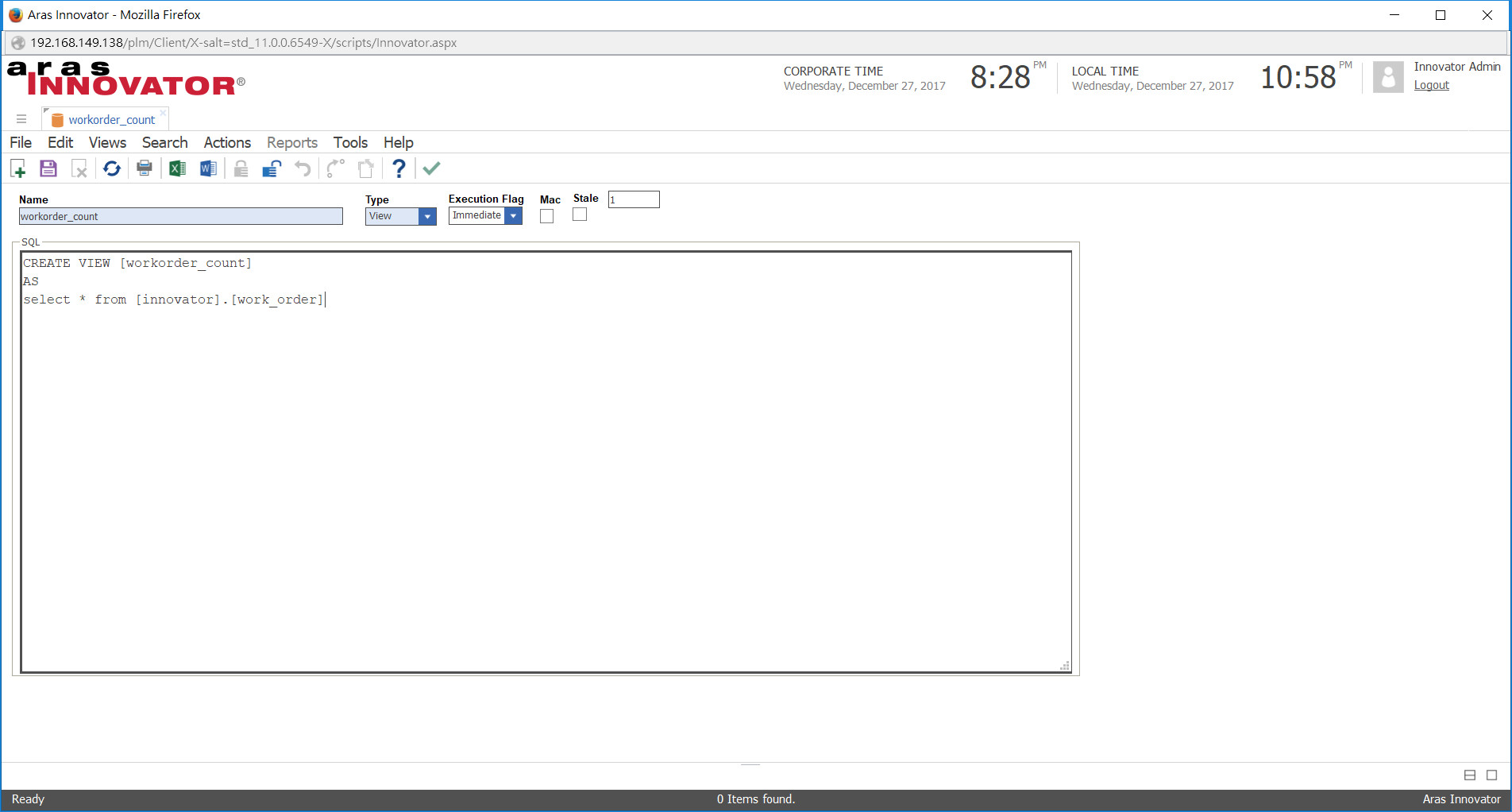Click the splitter handle above the status bar

pyautogui.click(x=750, y=764)
